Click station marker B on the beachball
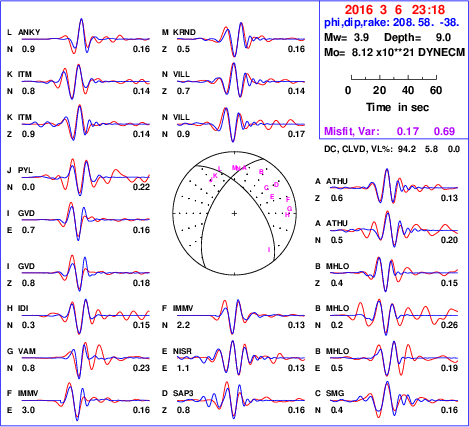 click(261, 172)
